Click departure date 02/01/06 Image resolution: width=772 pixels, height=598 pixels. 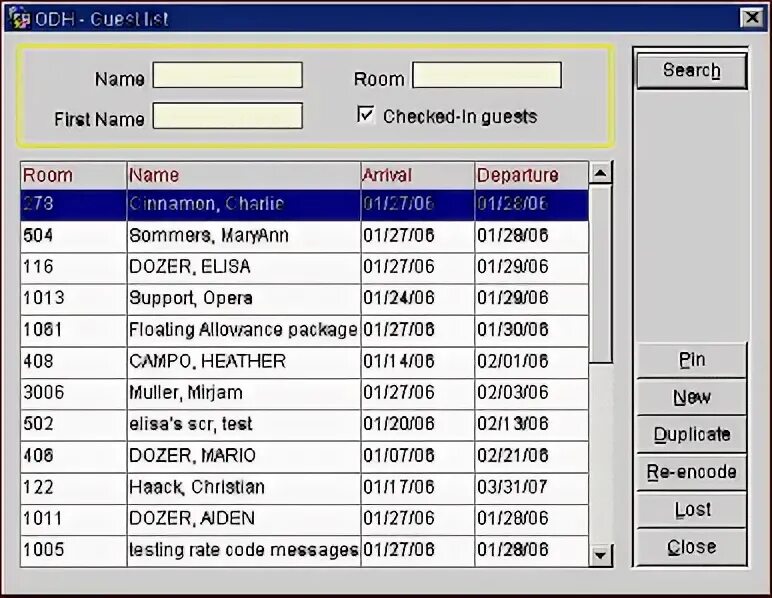point(532,362)
